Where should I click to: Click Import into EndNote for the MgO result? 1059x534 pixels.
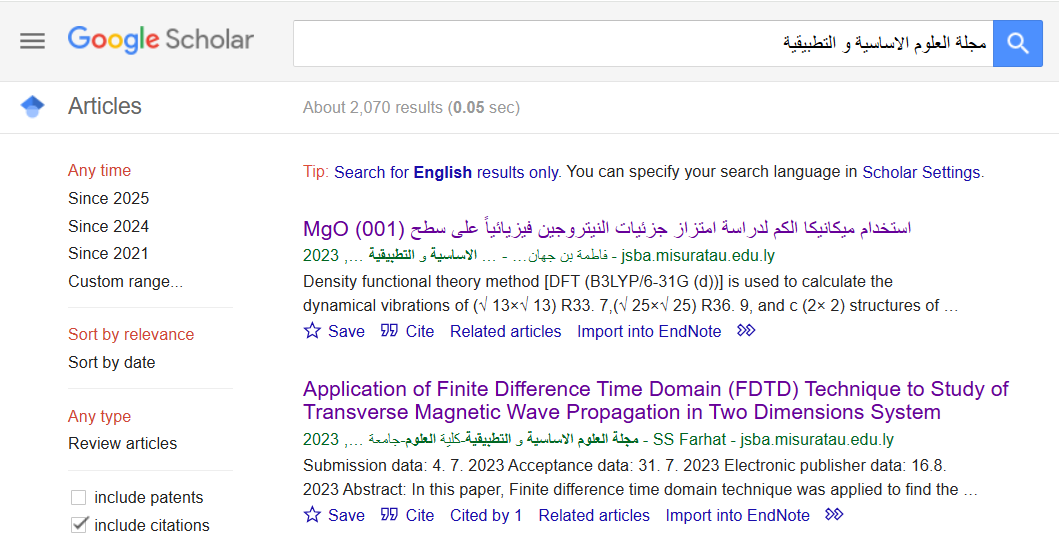(648, 331)
